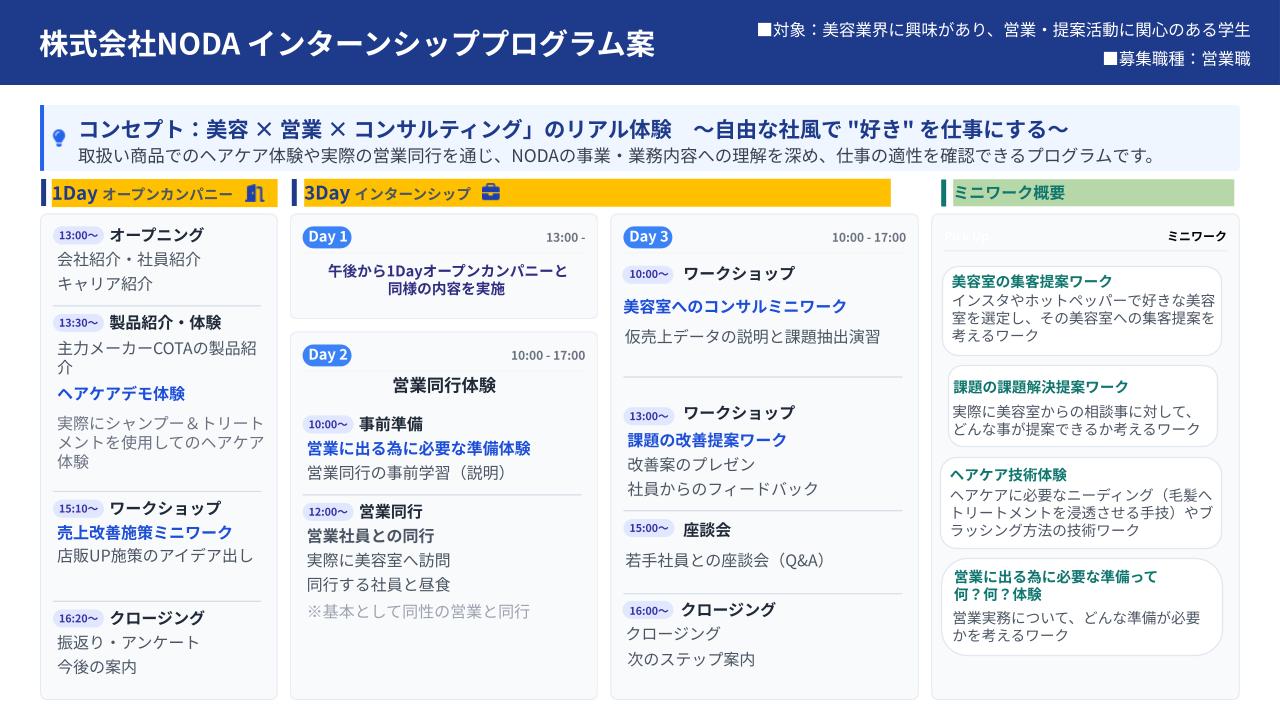Click the 16:20~ time badge
Screen dimensions: 1280x720
pos(78,618)
